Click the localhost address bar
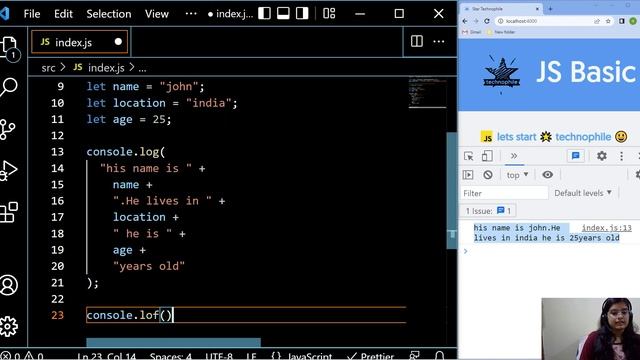This screenshot has height=360, width=640. coord(554,21)
